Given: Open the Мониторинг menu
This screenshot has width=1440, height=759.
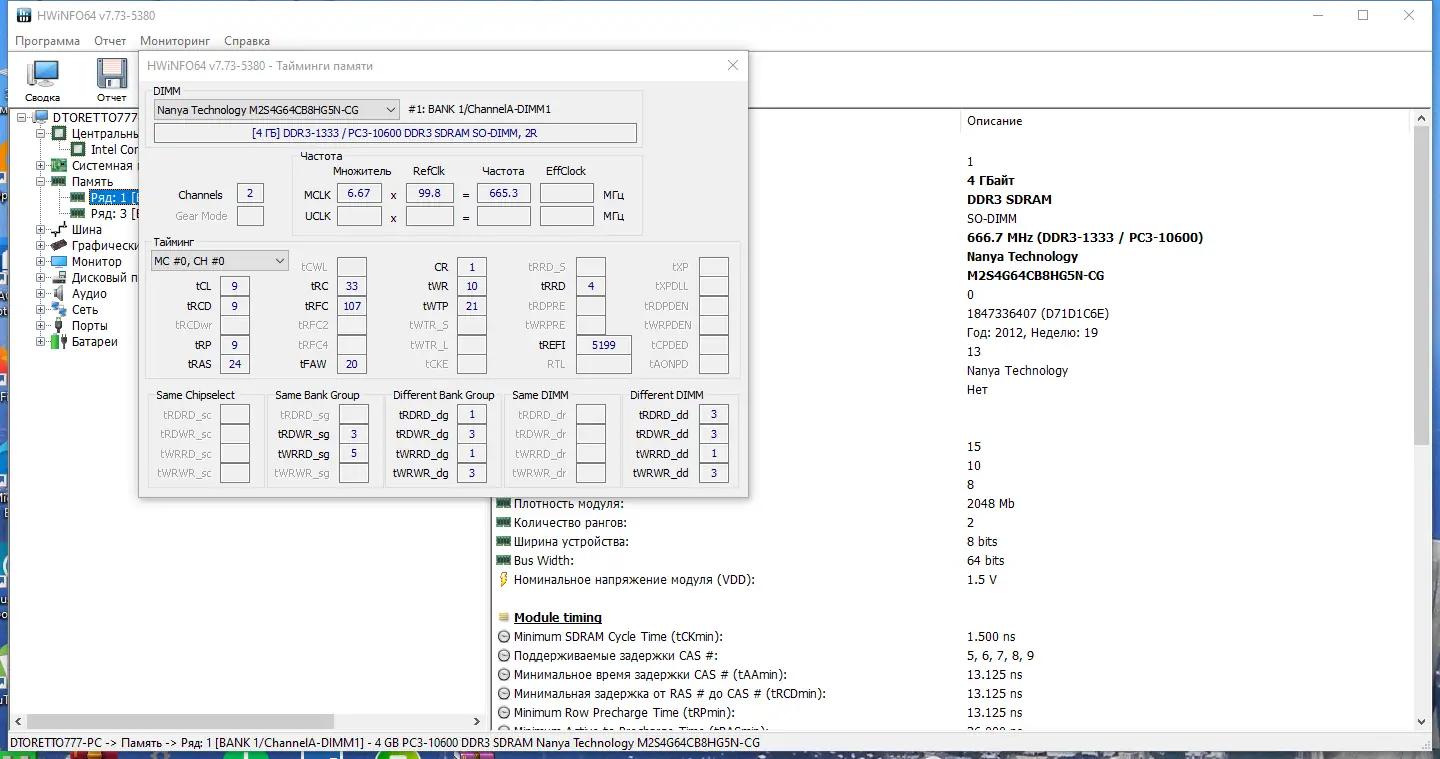Looking at the screenshot, I should 175,41.
